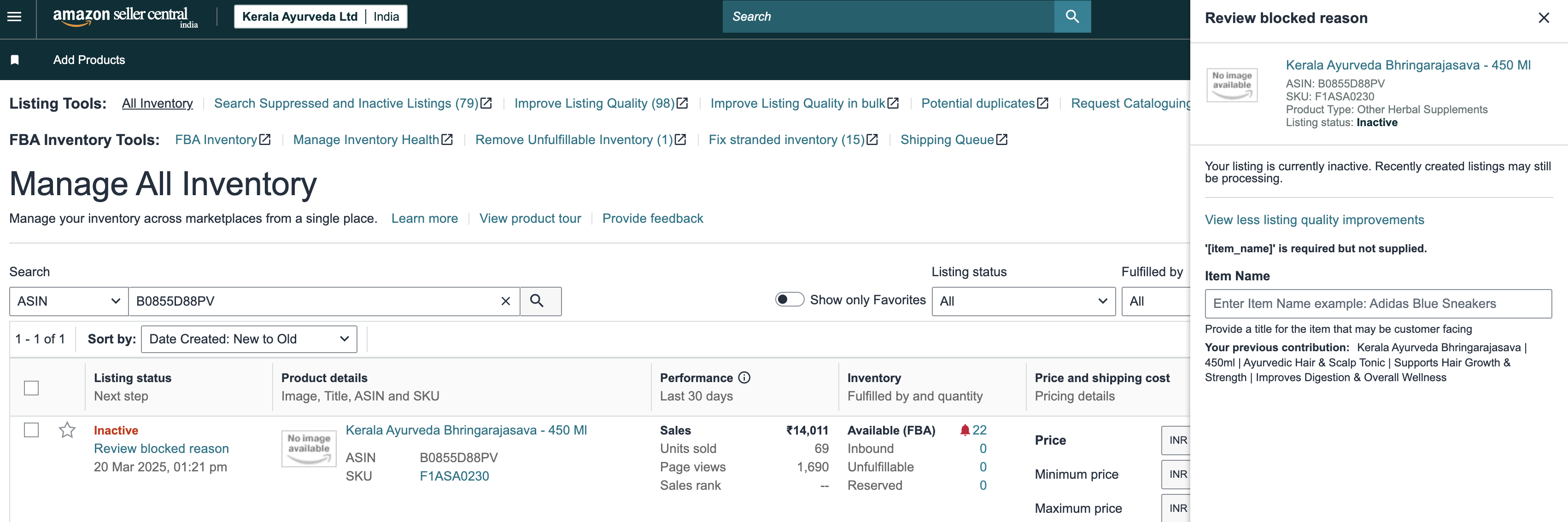Open the hamburger navigation menu
The height and width of the screenshot is (522, 1568).
coord(15,17)
